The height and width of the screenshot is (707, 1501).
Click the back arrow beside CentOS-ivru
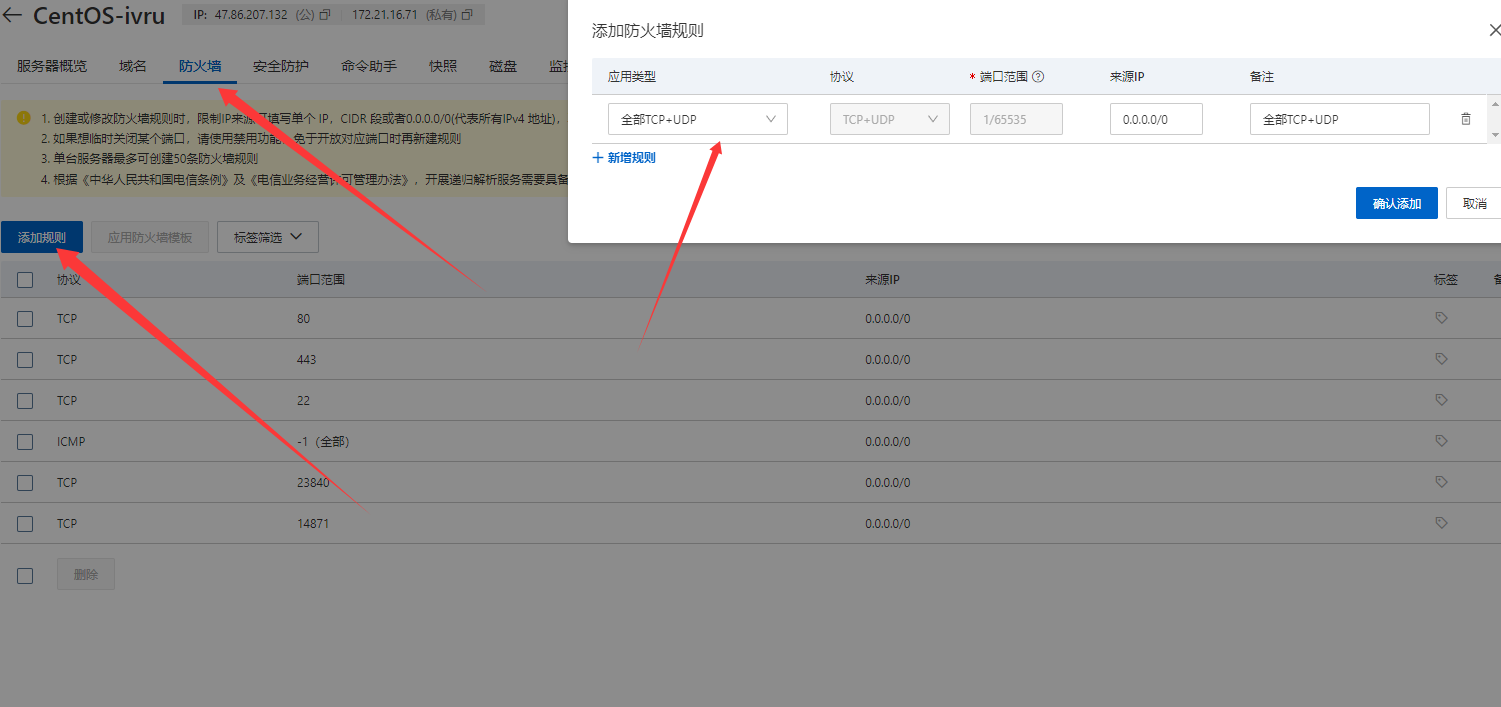(12, 15)
